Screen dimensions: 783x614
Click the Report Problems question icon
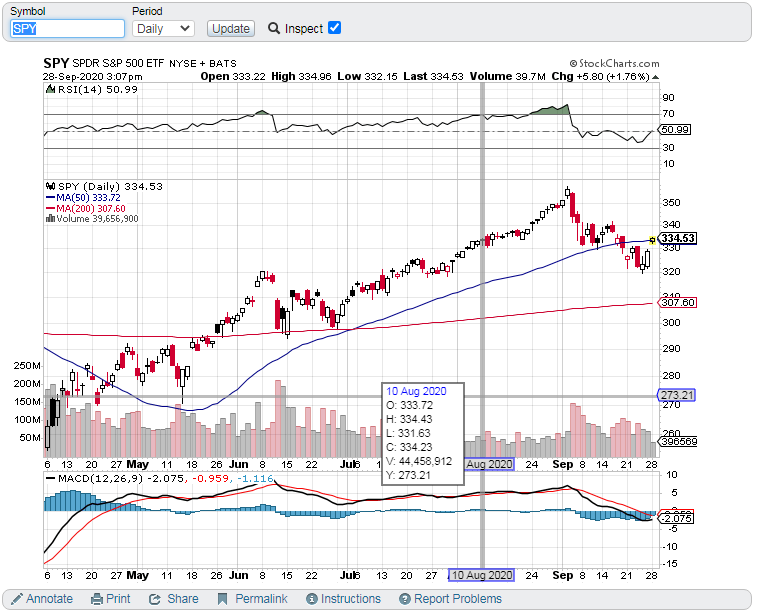click(405, 599)
